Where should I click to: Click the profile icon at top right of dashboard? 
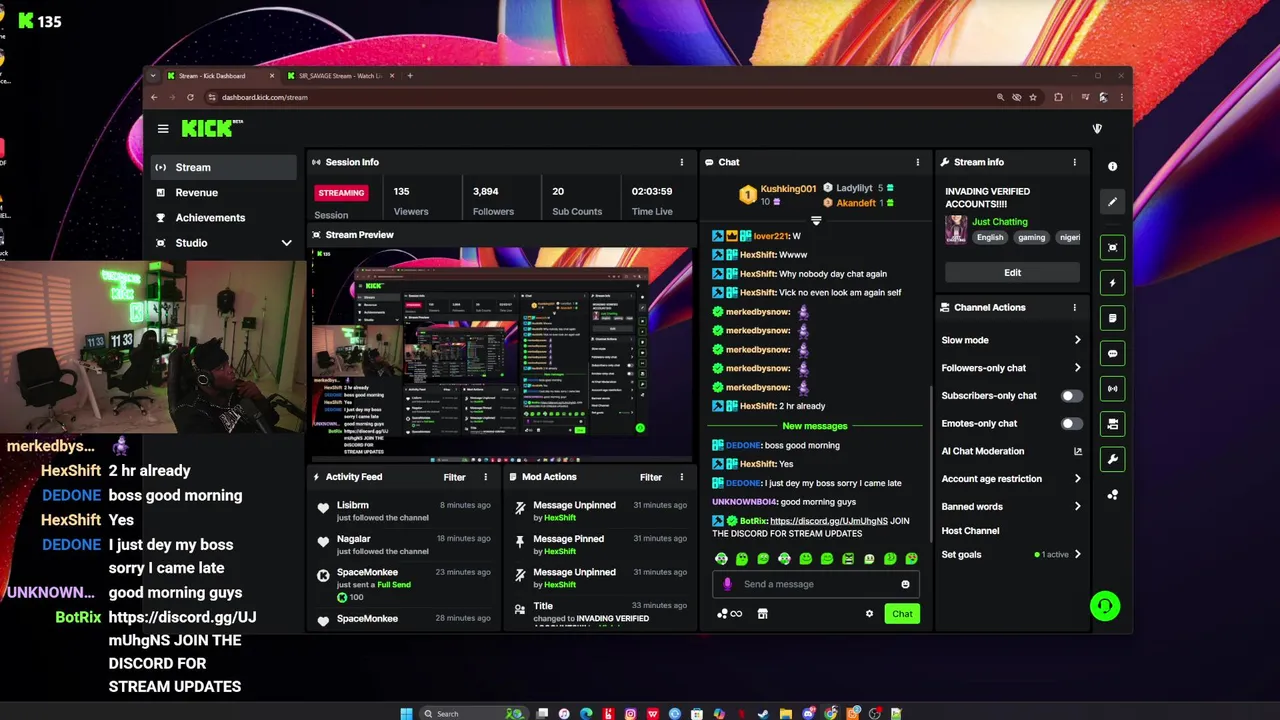click(x=1097, y=129)
